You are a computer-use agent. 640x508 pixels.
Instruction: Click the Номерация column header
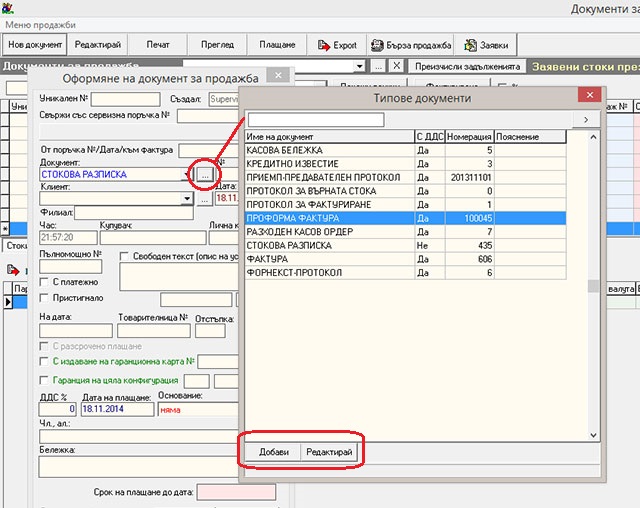[x=469, y=137]
